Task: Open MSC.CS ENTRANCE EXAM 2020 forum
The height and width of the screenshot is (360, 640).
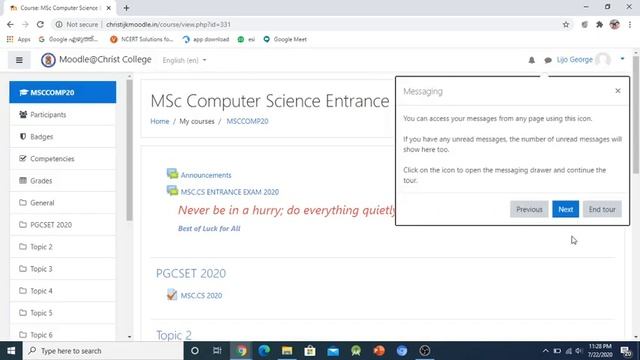Action: point(230,192)
